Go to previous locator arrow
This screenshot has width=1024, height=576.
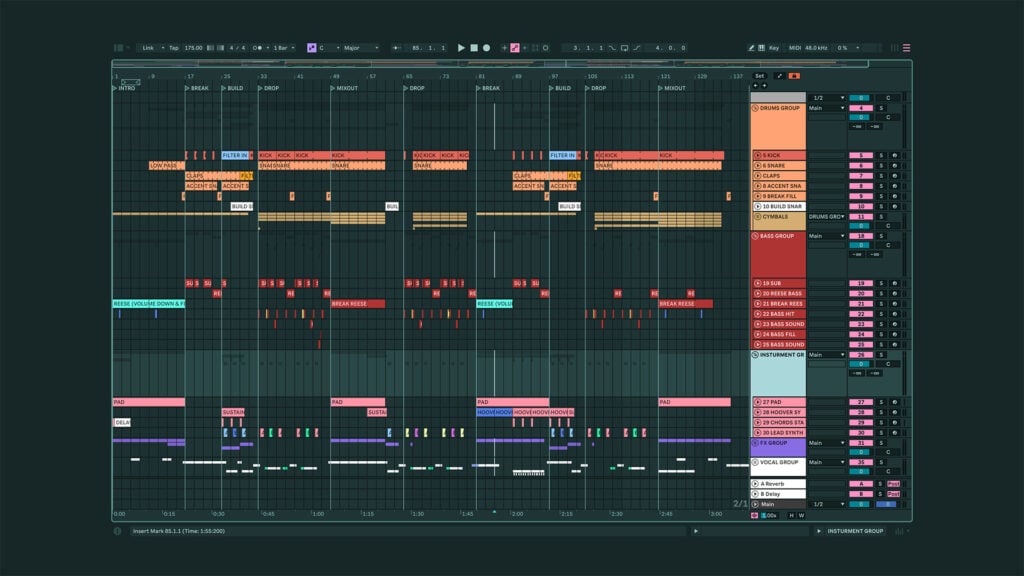tap(756, 86)
